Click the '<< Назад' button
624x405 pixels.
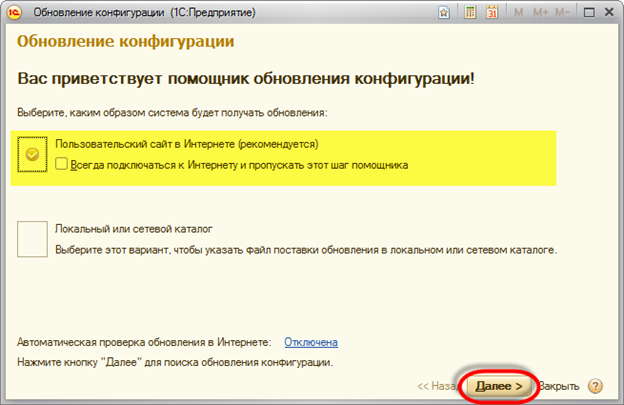point(437,386)
